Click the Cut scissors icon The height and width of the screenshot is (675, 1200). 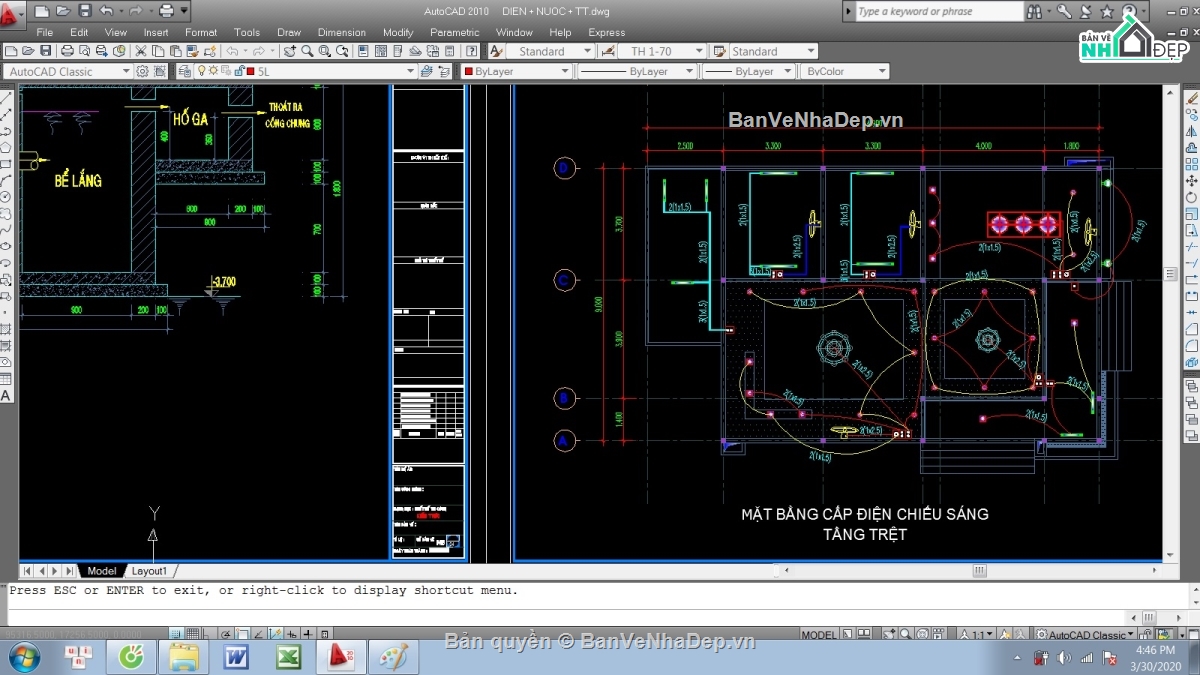pyautogui.click(x=141, y=51)
